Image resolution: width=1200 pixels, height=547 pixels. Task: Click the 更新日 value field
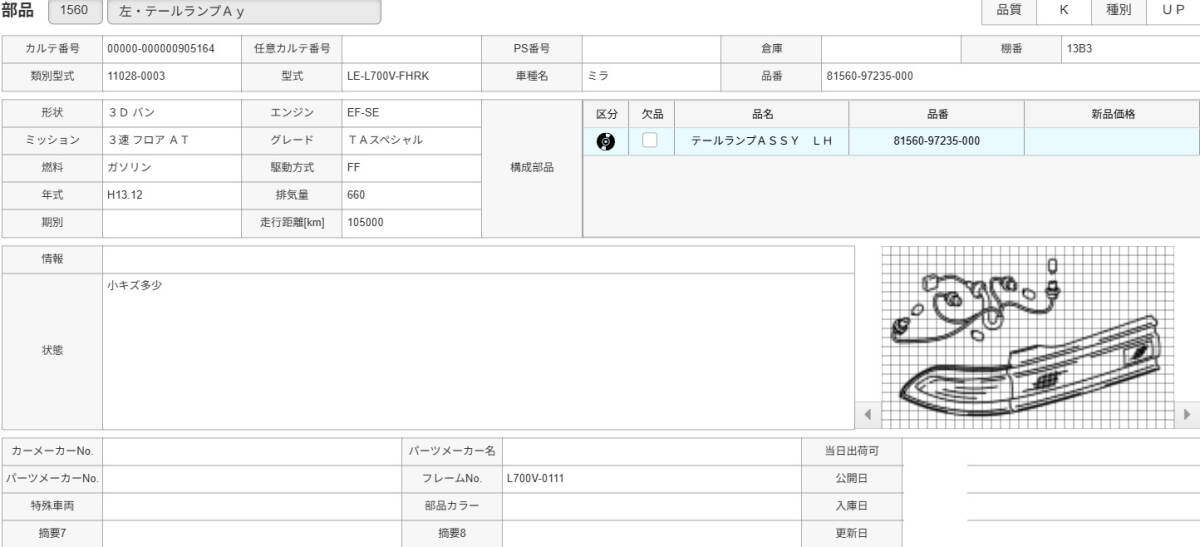[x=1051, y=534]
